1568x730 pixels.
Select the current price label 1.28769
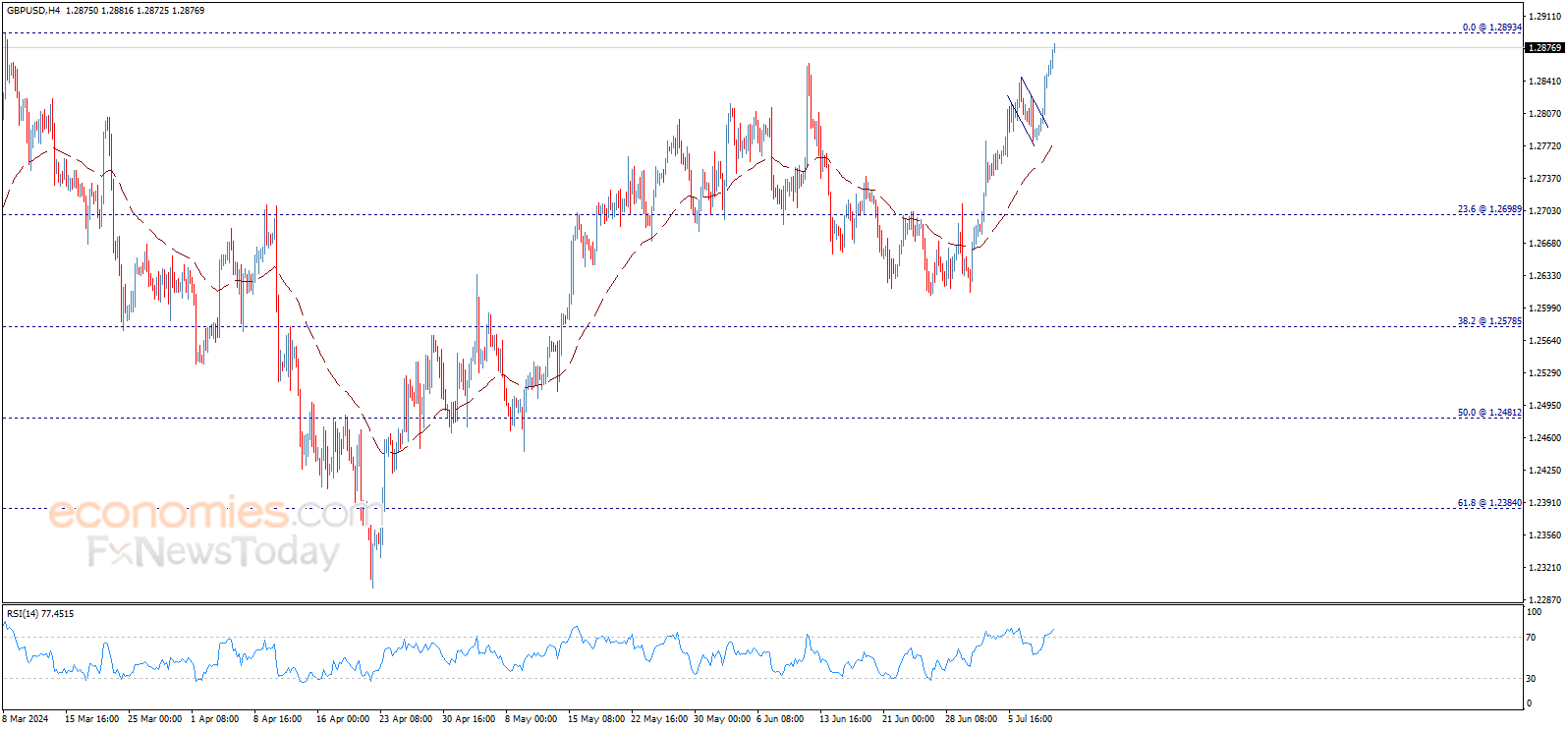1544,48
